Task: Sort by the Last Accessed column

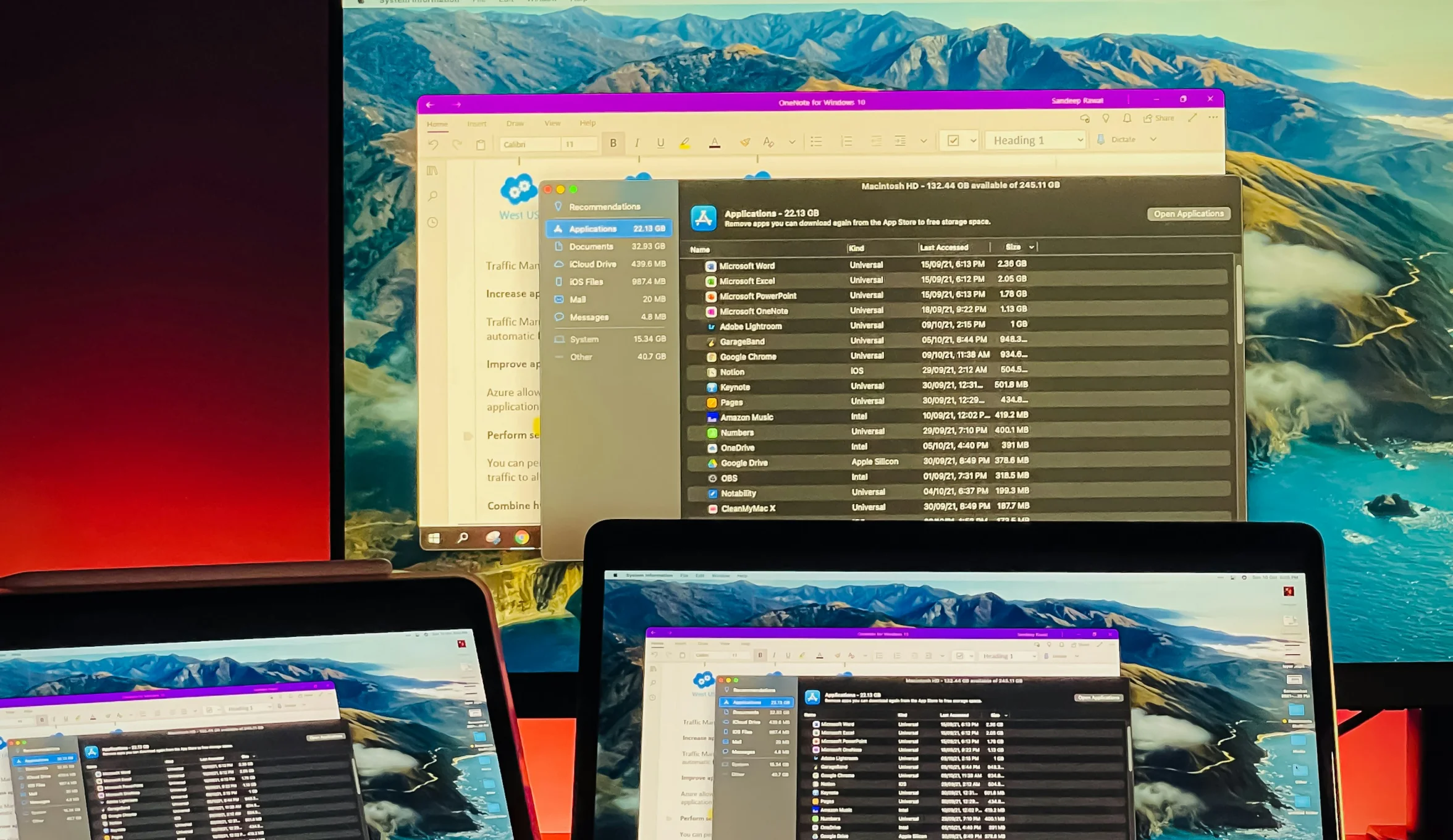Action: coord(943,248)
